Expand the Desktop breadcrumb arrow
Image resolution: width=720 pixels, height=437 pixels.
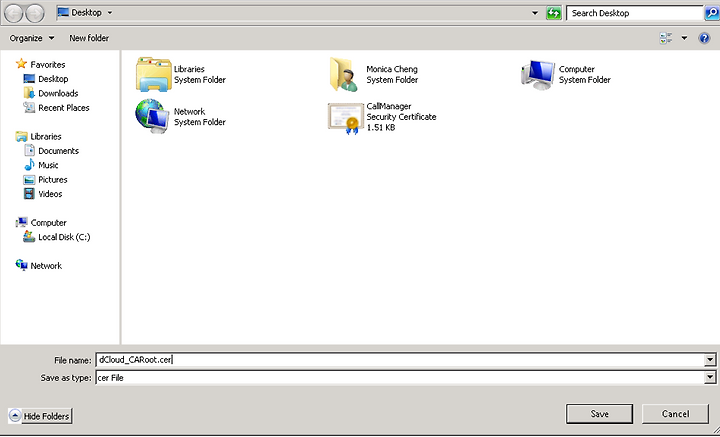coord(110,13)
